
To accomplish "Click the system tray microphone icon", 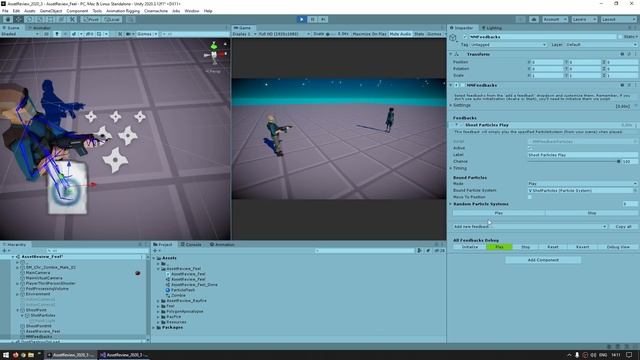I will point(577,355).
